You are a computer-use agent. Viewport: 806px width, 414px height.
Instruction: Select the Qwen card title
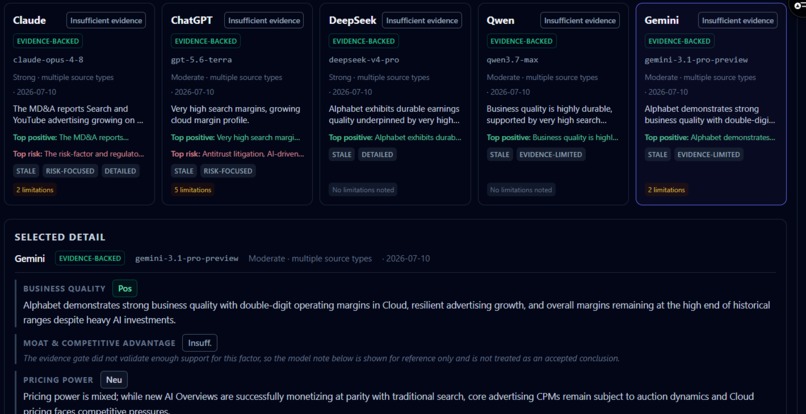coord(501,21)
